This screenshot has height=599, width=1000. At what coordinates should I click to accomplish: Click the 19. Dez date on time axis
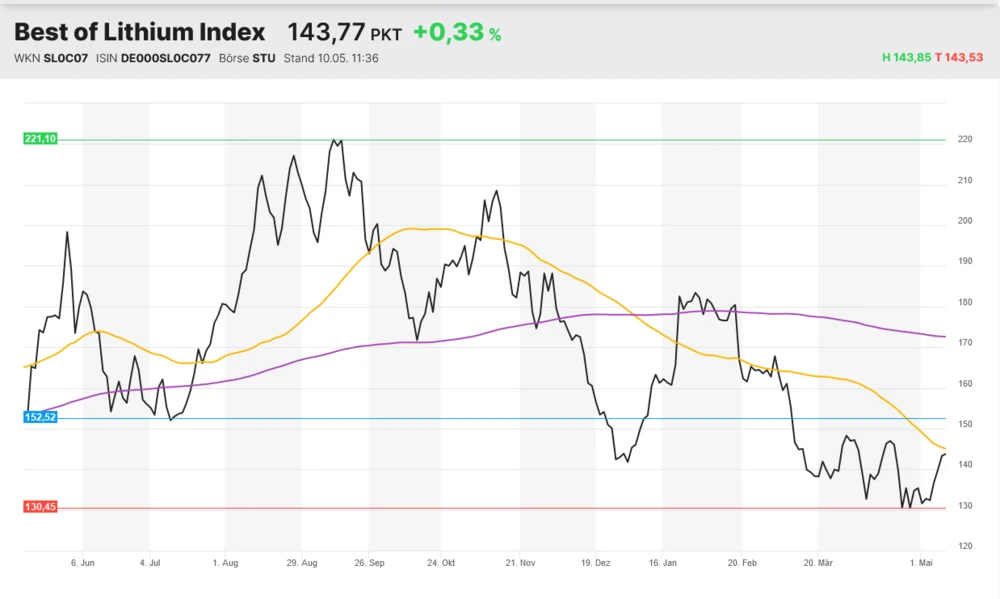[x=595, y=564]
